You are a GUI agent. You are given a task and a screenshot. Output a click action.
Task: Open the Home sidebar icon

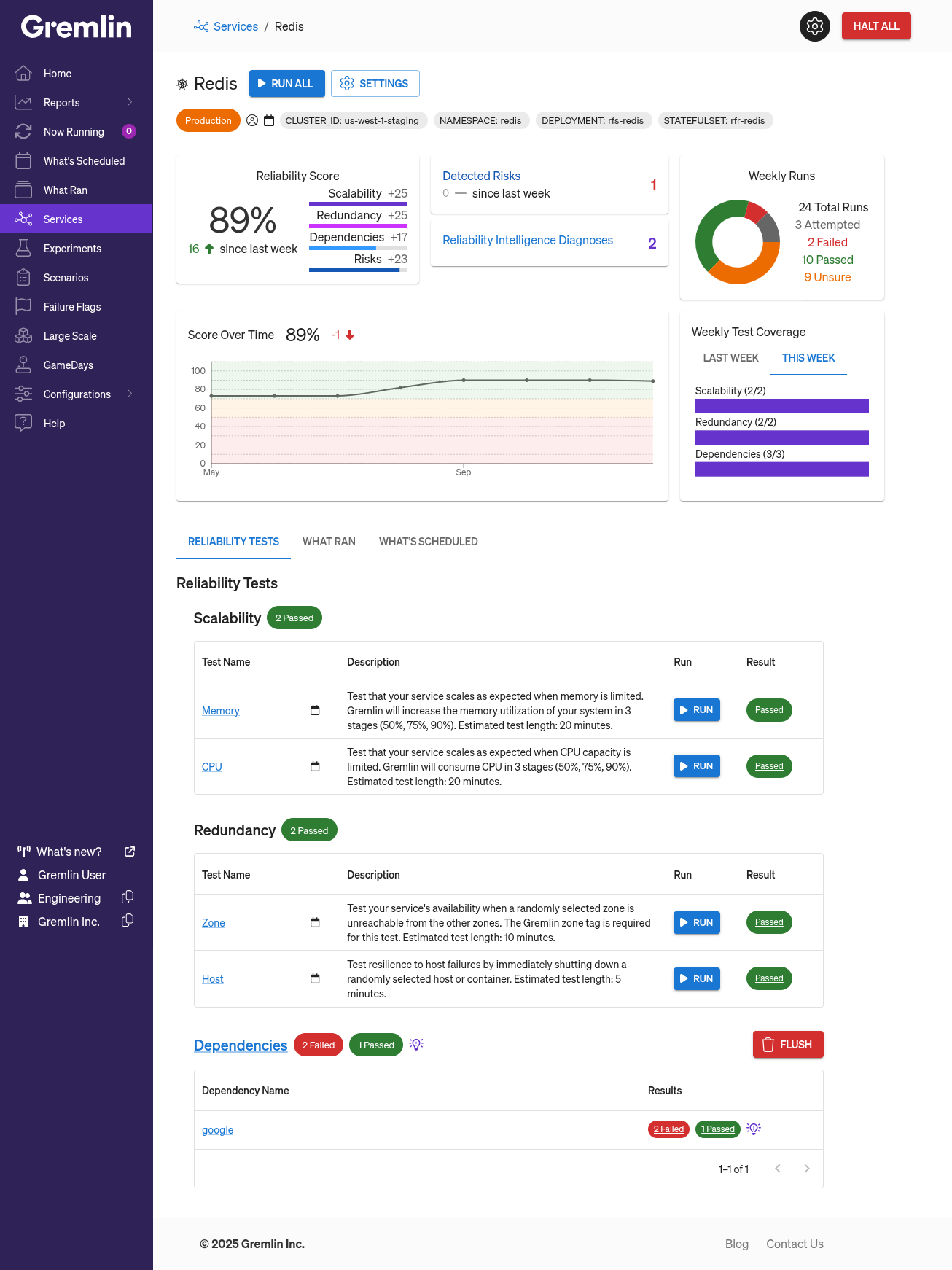pyautogui.click(x=23, y=73)
